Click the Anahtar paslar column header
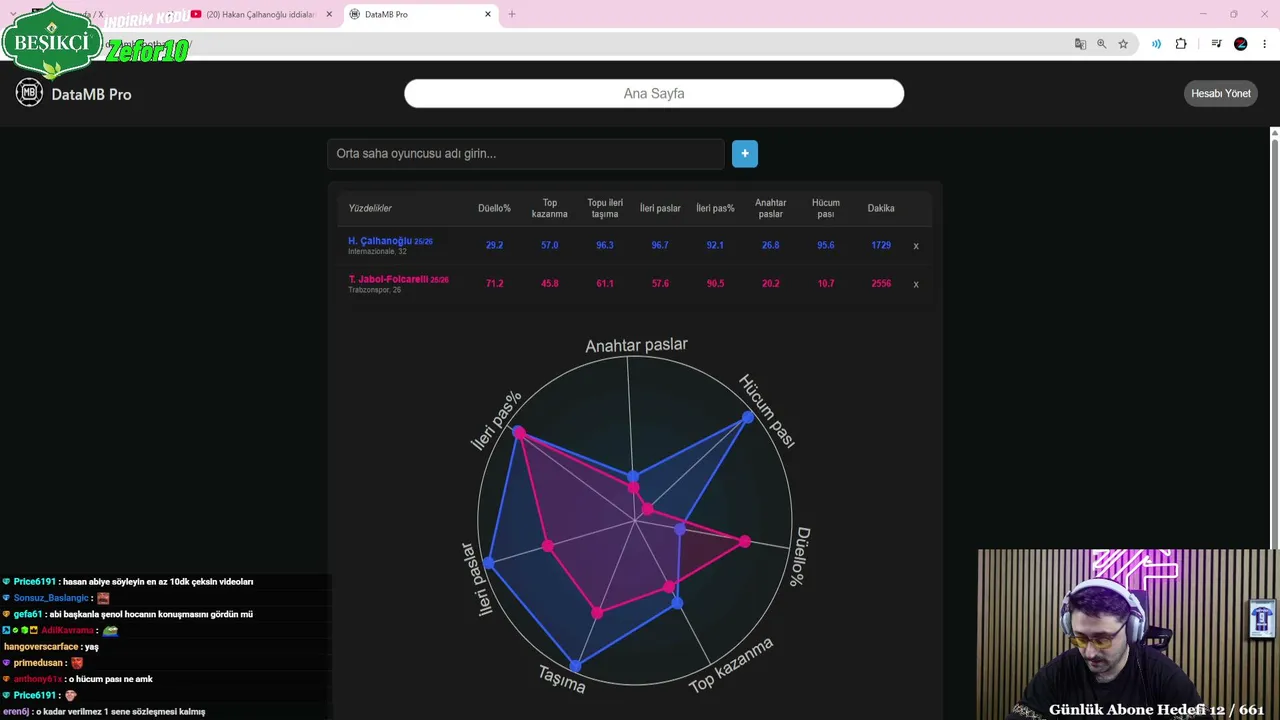The image size is (1280, 720). tap(770, 208)
